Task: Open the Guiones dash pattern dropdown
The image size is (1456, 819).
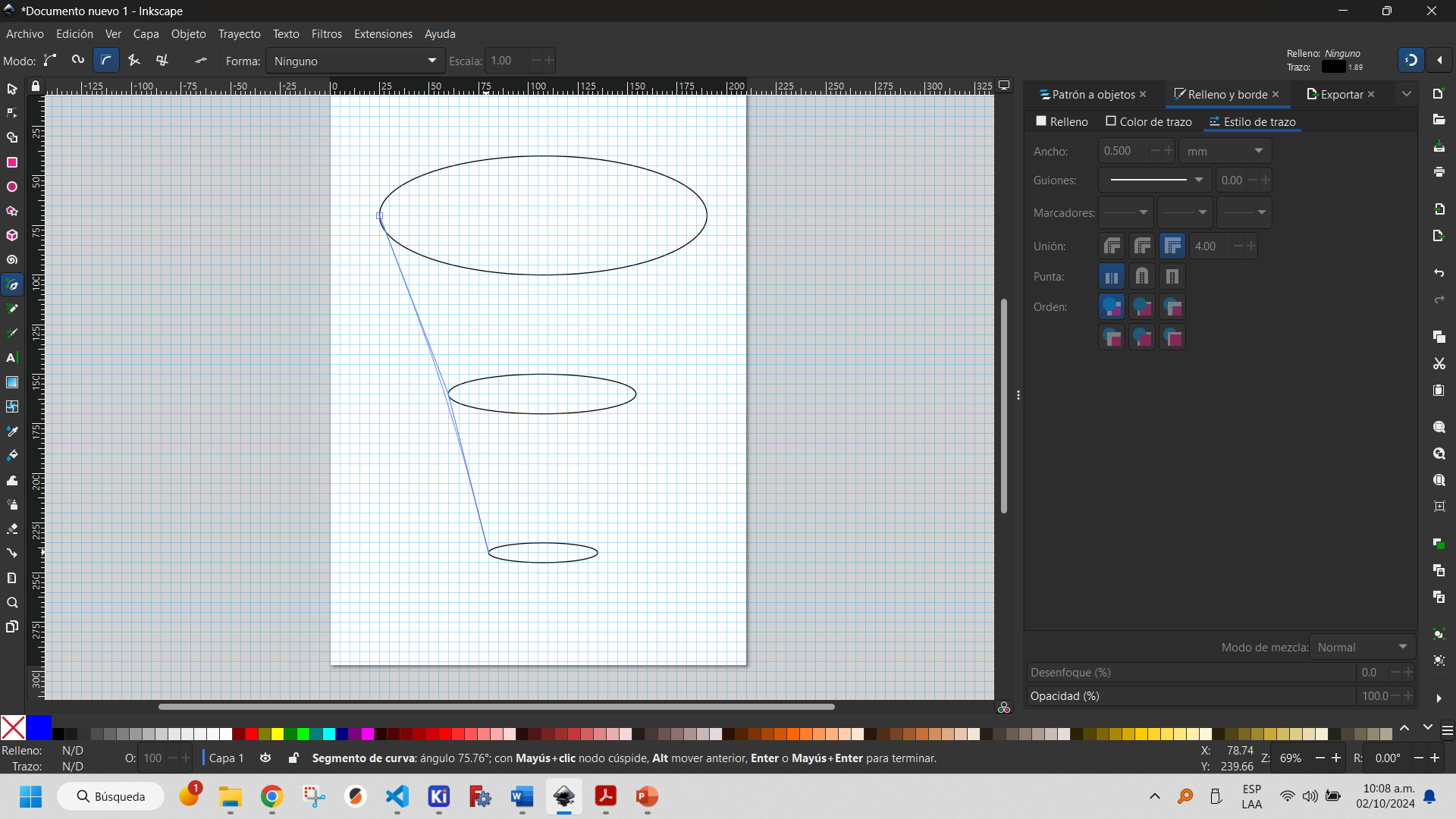Action: coord(1156,180)
